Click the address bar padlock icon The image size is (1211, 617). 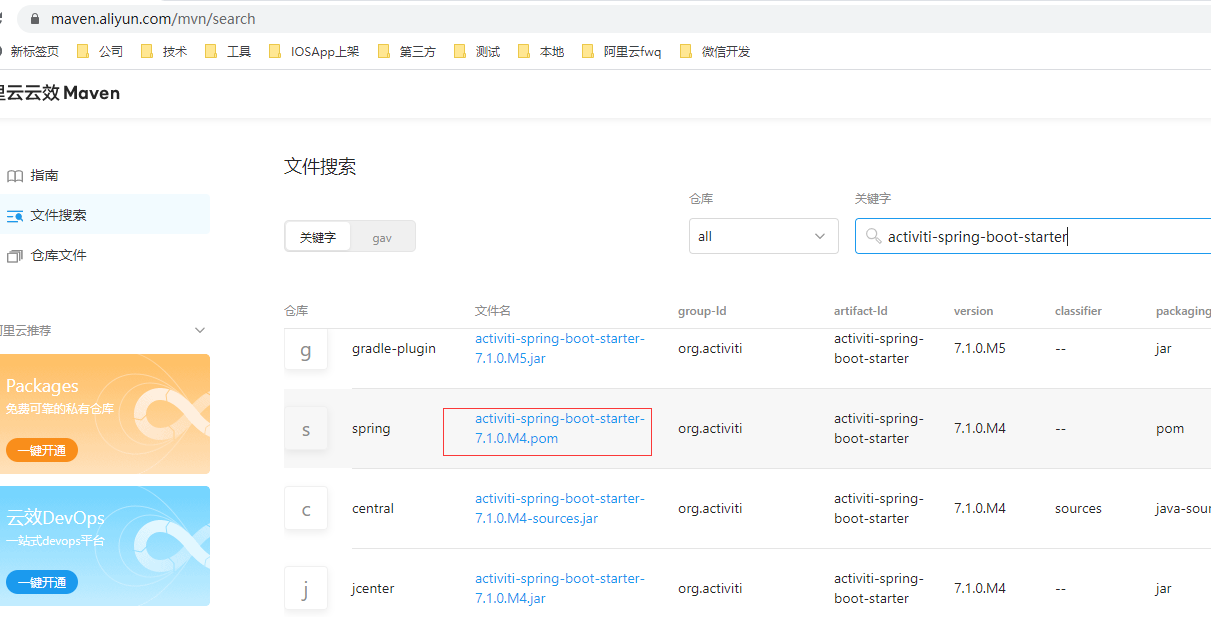click(36, 18)
